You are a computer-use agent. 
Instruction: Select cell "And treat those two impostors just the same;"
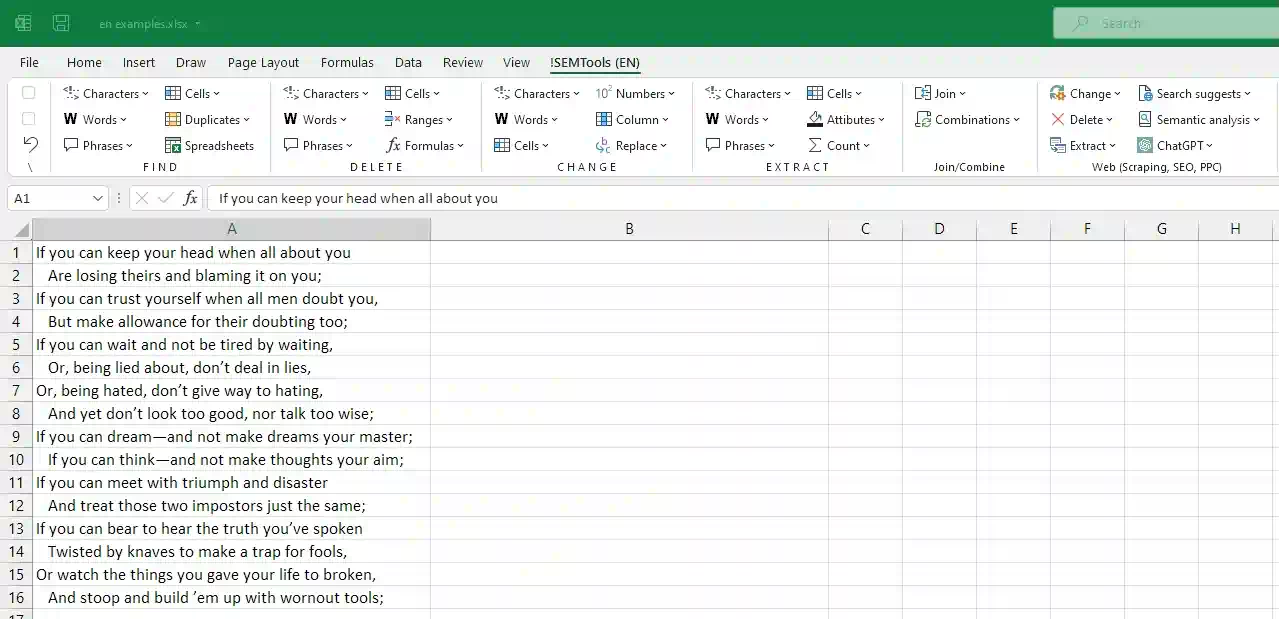pyautogui.click(x=232, y=505)
